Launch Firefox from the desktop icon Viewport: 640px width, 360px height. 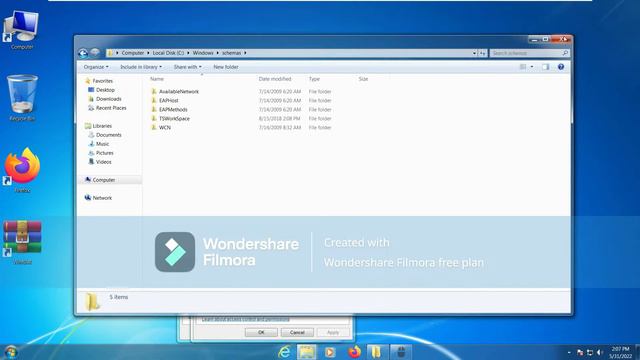[x=22, y=171]
